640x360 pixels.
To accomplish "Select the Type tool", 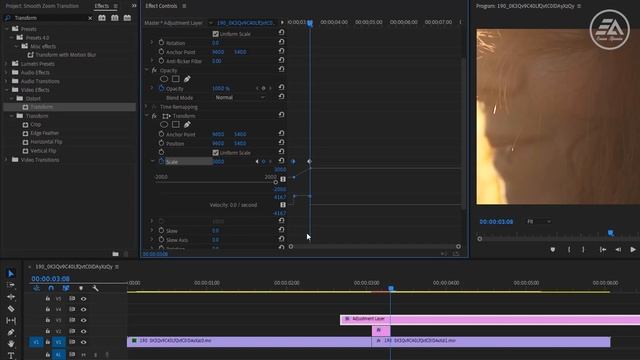I will [11, 356].
